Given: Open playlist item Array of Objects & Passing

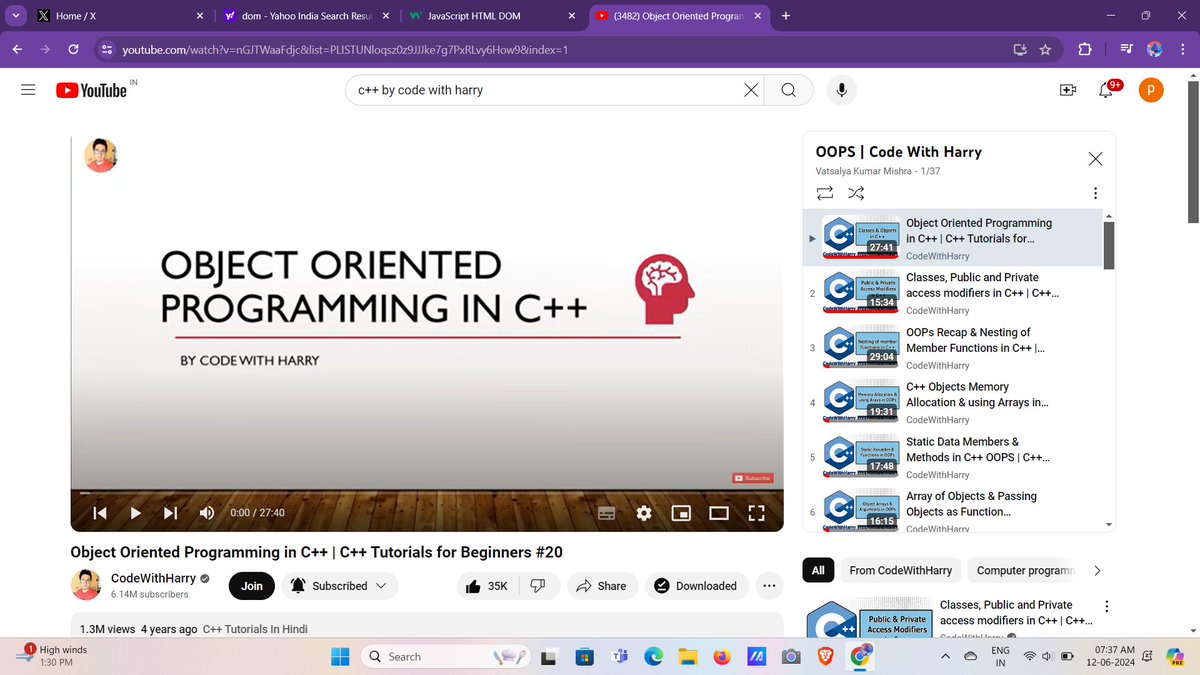Looking at the screenshot, I should tap(953, 510).
